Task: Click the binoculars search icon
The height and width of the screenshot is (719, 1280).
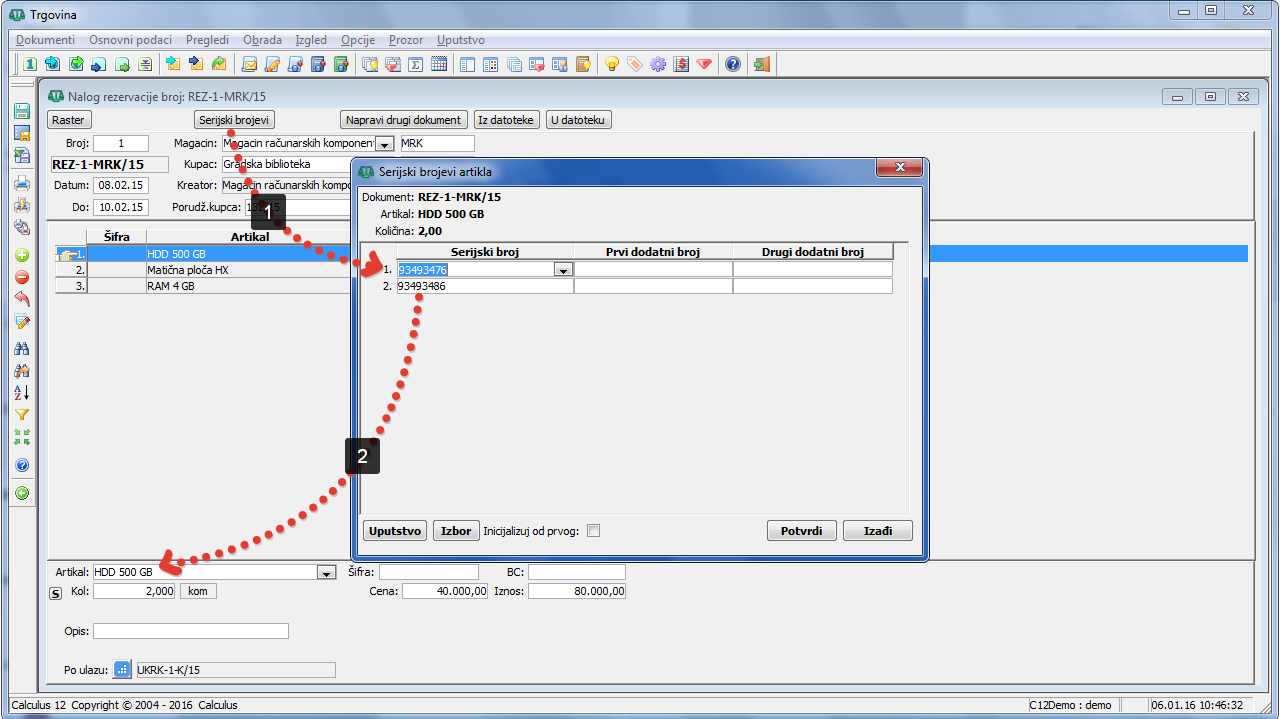Action: tap(22, 348)
